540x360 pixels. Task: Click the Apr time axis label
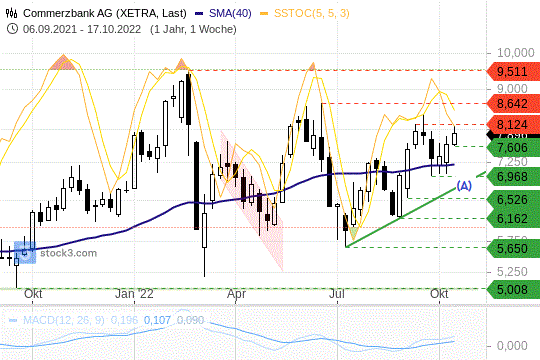point(236,294)
